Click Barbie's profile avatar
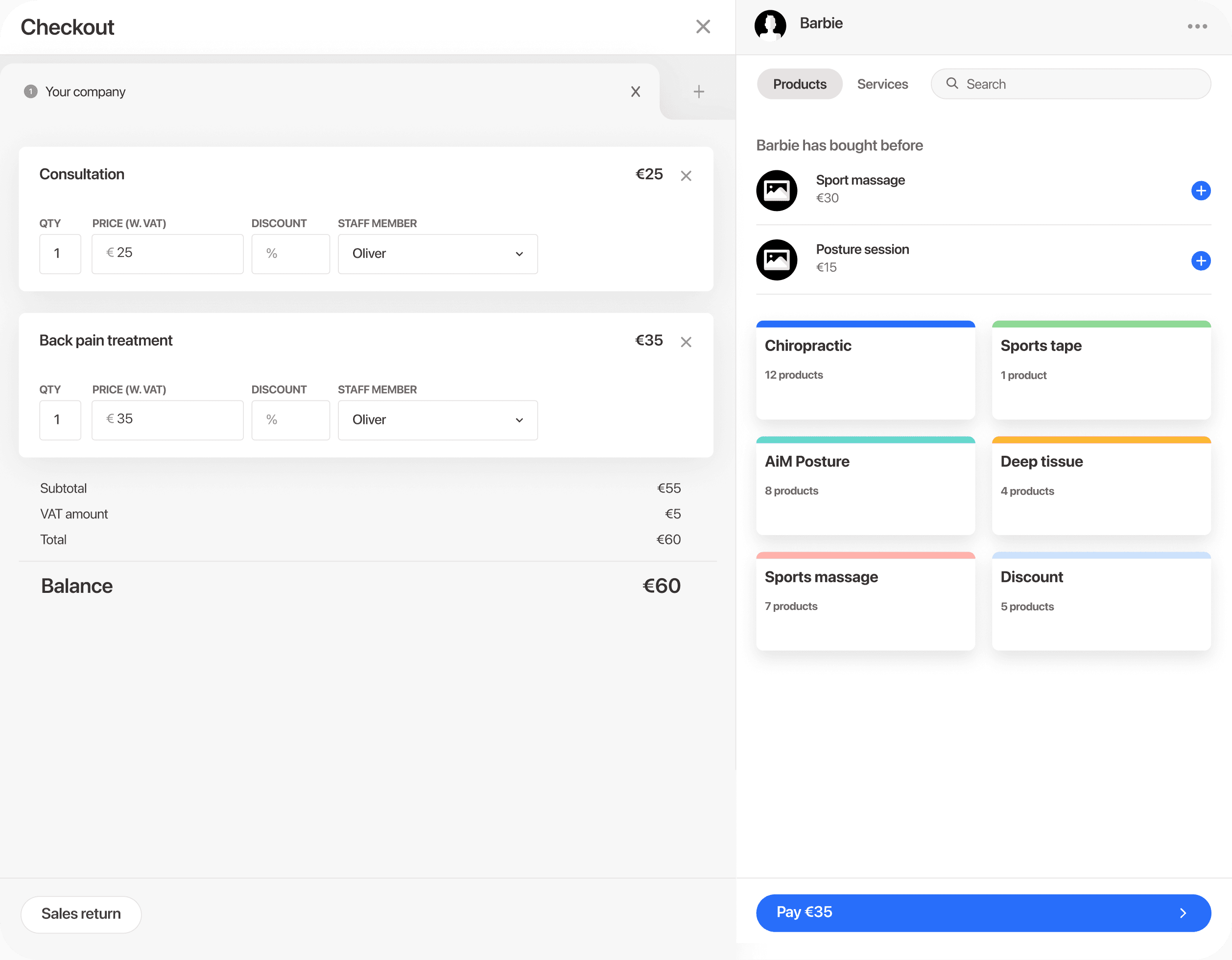This screenshot has height=960, width=1232. (x=770, y=25)
